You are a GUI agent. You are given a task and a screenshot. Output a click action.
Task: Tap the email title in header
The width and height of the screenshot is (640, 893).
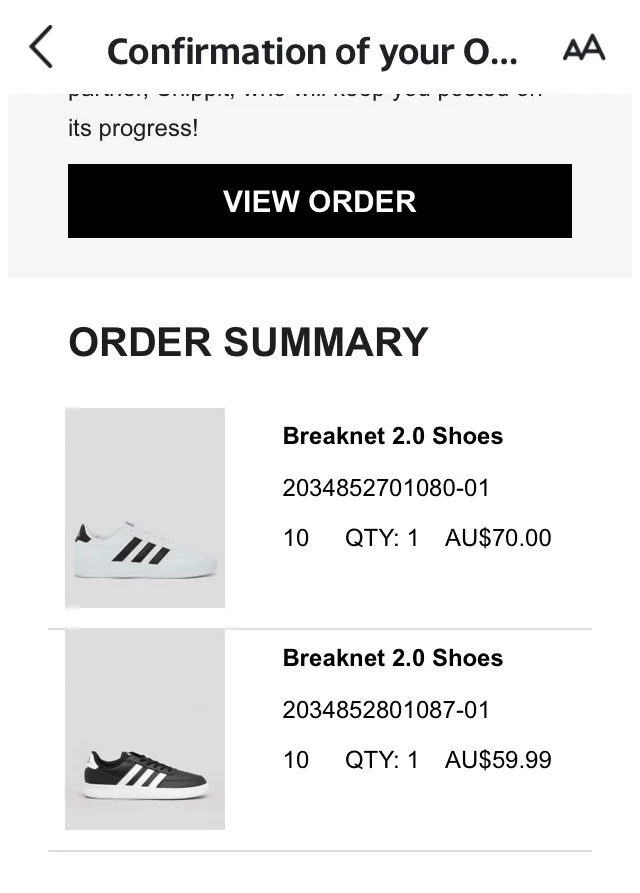pos(312,51)
